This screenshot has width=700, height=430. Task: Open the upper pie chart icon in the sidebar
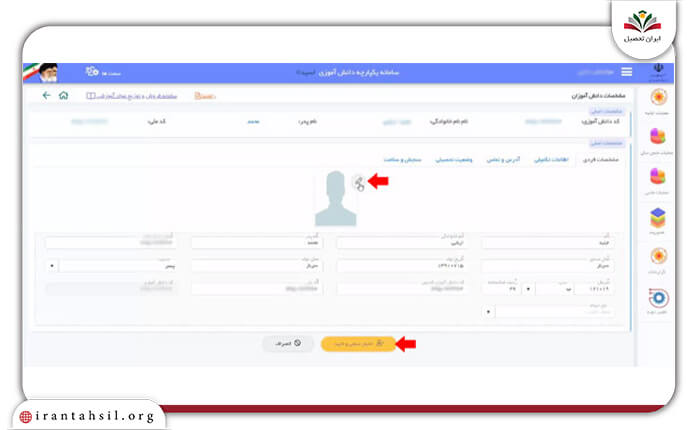tap(658, 136)
